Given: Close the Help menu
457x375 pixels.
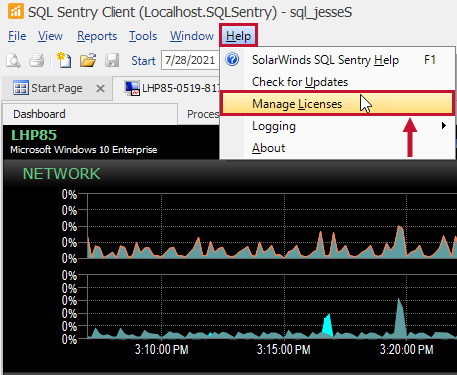Looking at the screenshot, I should [x=238, y=36].
